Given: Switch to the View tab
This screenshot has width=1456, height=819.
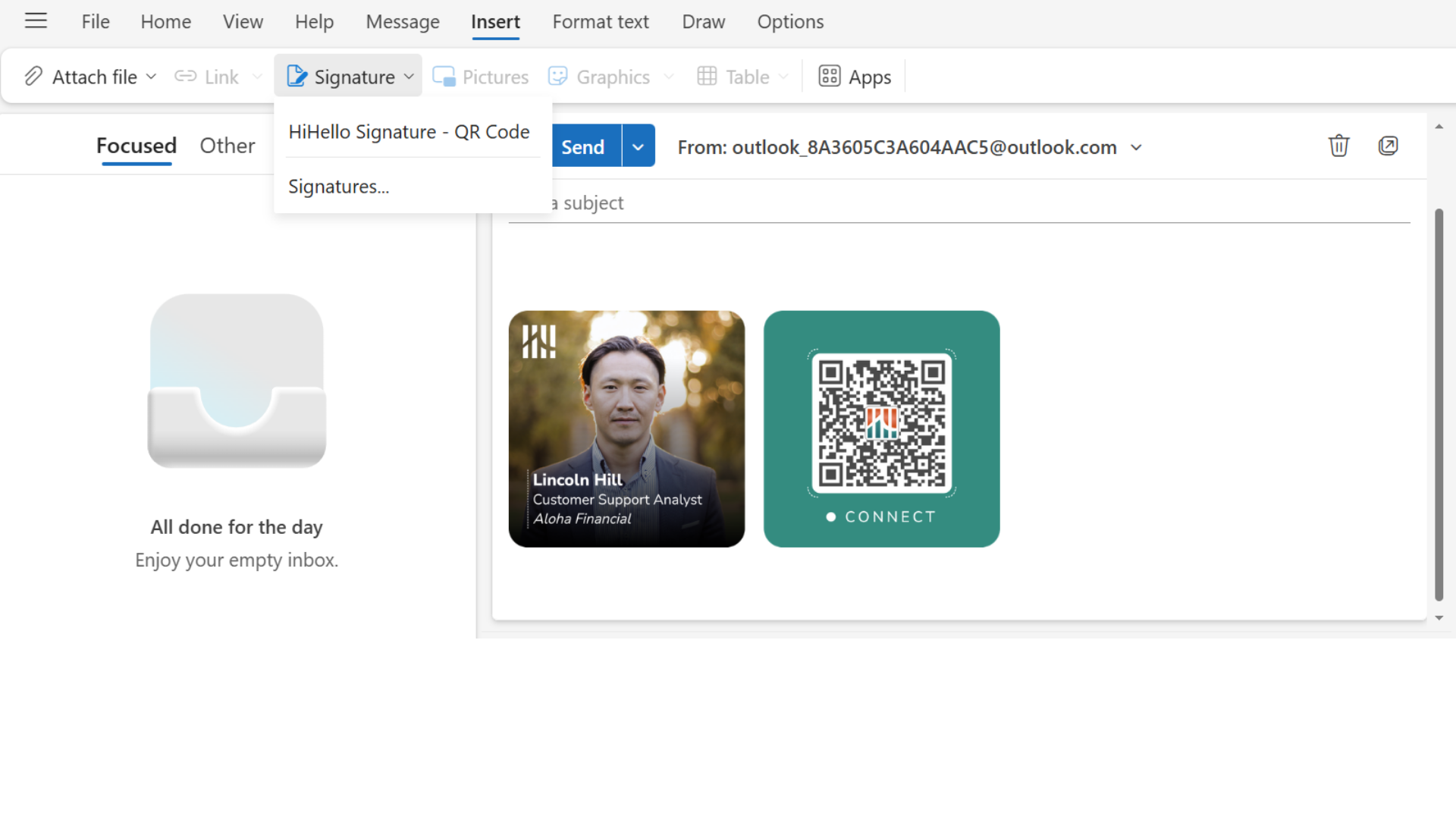Looking at the screenshot, I should coord(243,22).
